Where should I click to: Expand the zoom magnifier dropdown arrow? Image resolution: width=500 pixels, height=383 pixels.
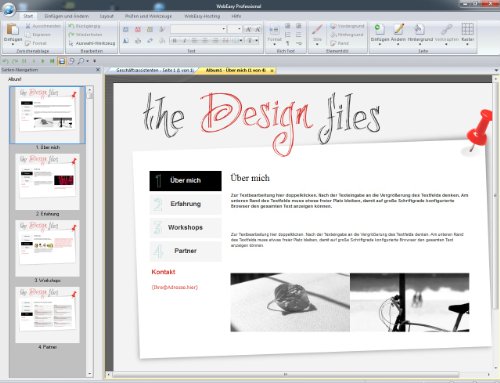coord(88,61)
